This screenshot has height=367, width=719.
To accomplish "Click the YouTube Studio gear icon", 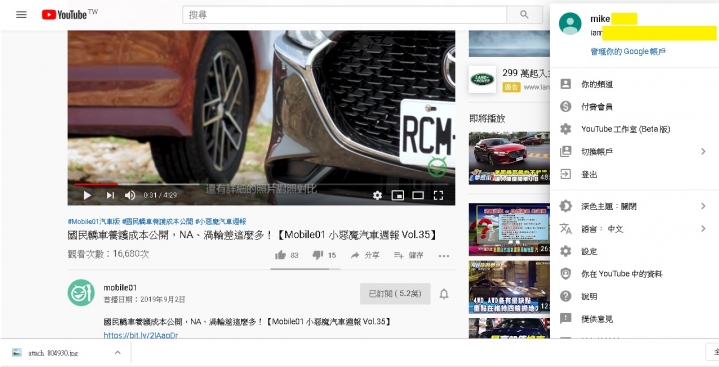I will tap(566, 129).
